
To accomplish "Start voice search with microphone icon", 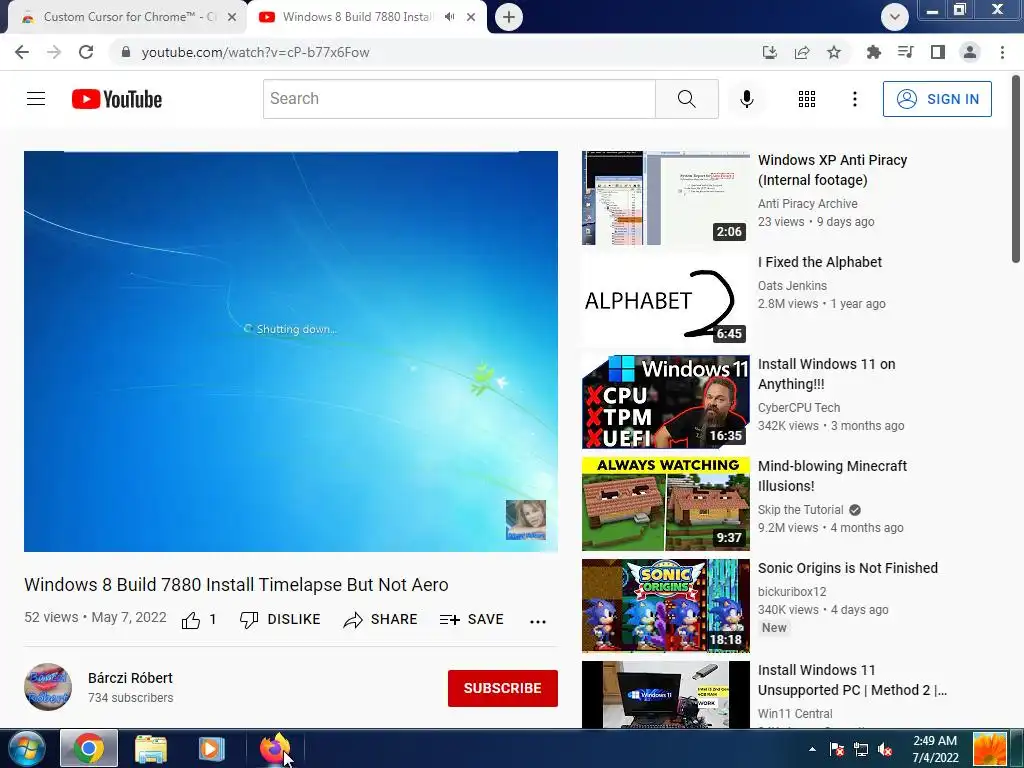I will 746,99.
